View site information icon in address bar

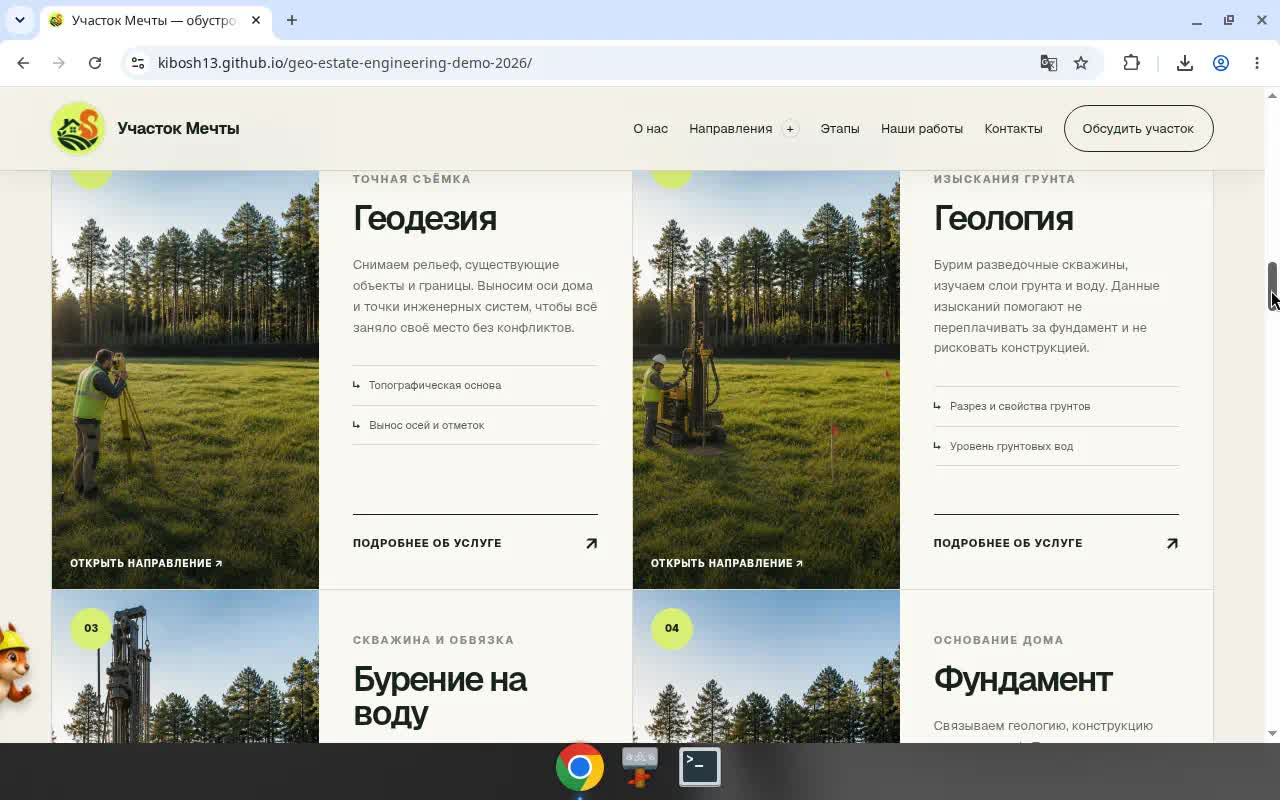[x=138, y=63]
